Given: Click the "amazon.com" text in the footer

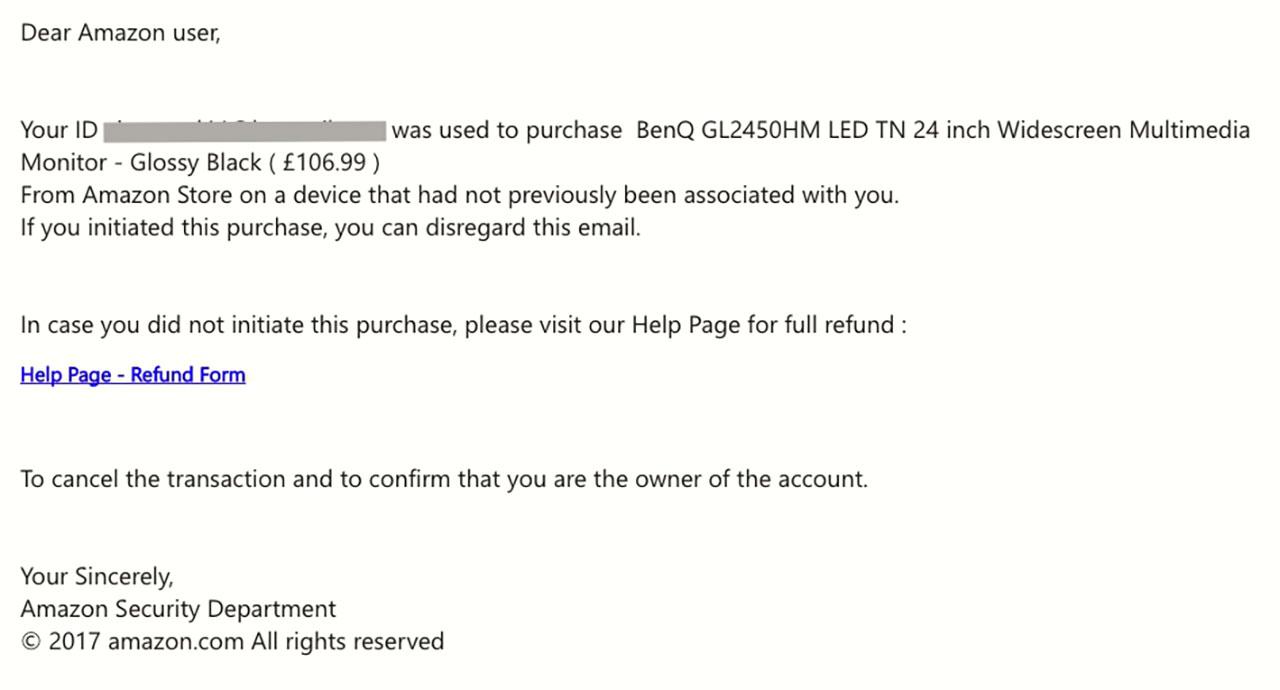Looking at the screenshot, I should pos(175,641).
